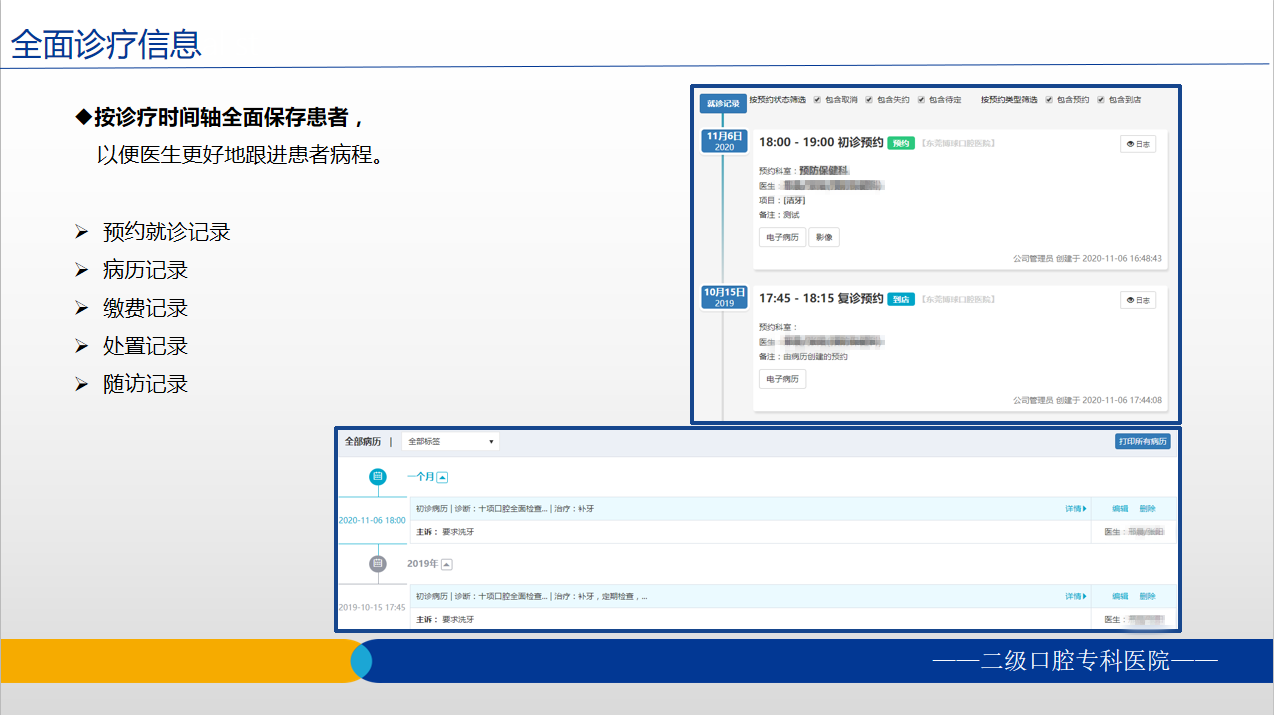Open the 日志 log view for the 初诊预约 appointment
Image resolution: width=1274 pixels, height=715 pixels.
pyautogui.click(x=1137, y=143)
